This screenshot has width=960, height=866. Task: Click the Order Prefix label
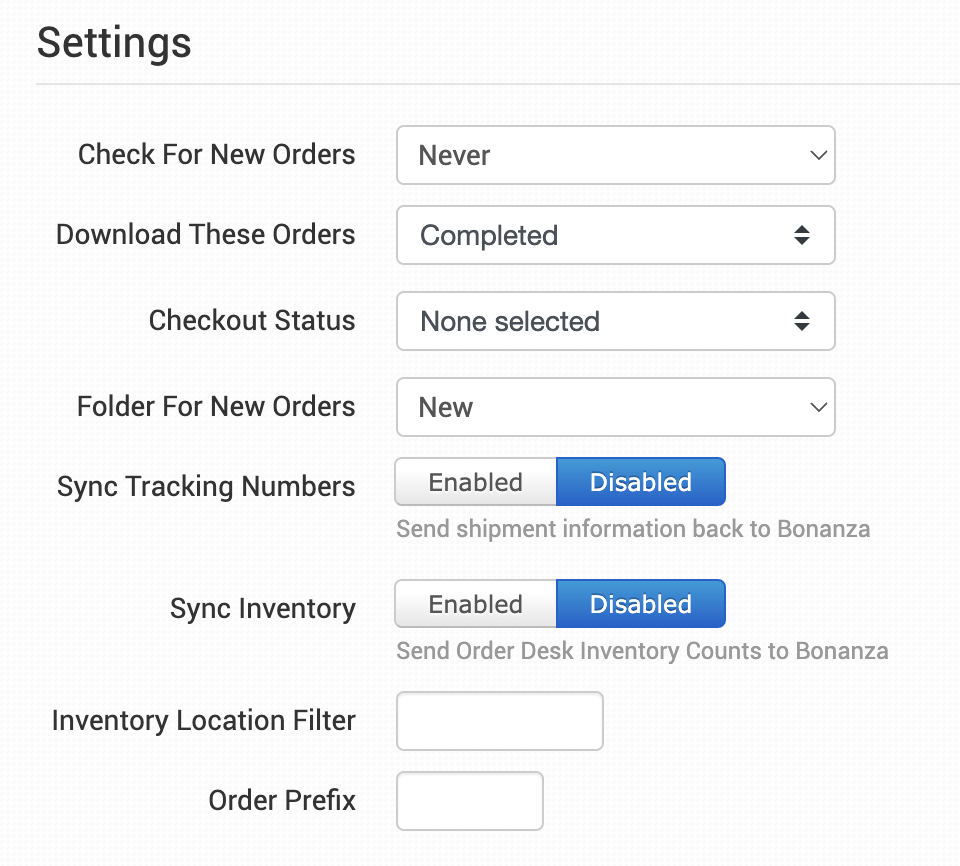point(282,801)
